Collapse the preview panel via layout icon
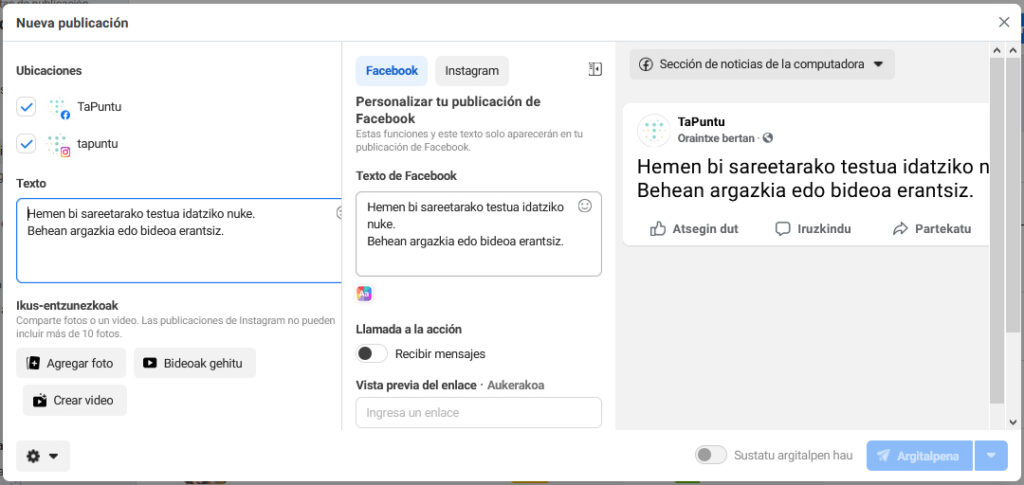 click(595, 69)
